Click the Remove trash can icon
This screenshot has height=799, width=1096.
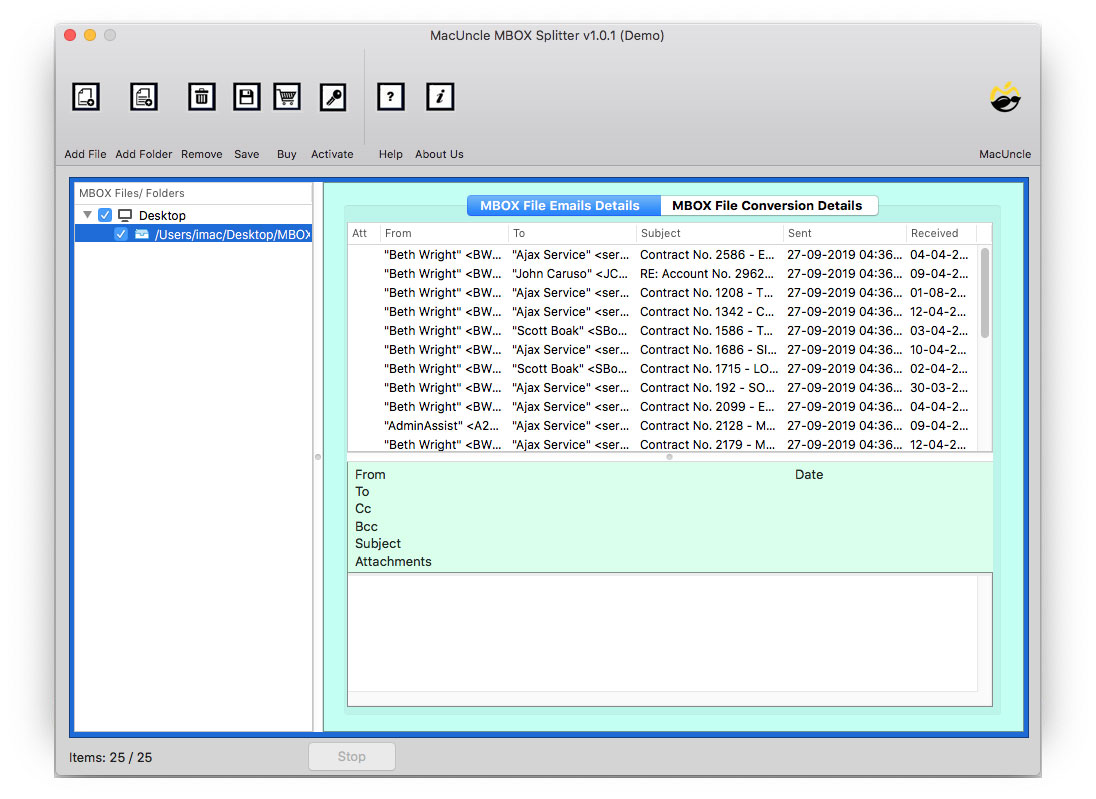coord(201,96)
